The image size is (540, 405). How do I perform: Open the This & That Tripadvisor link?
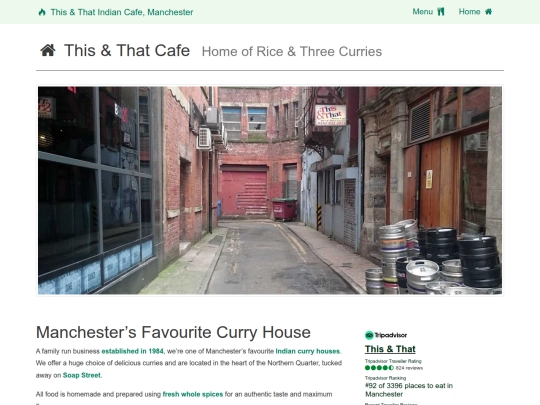point(390,349)
